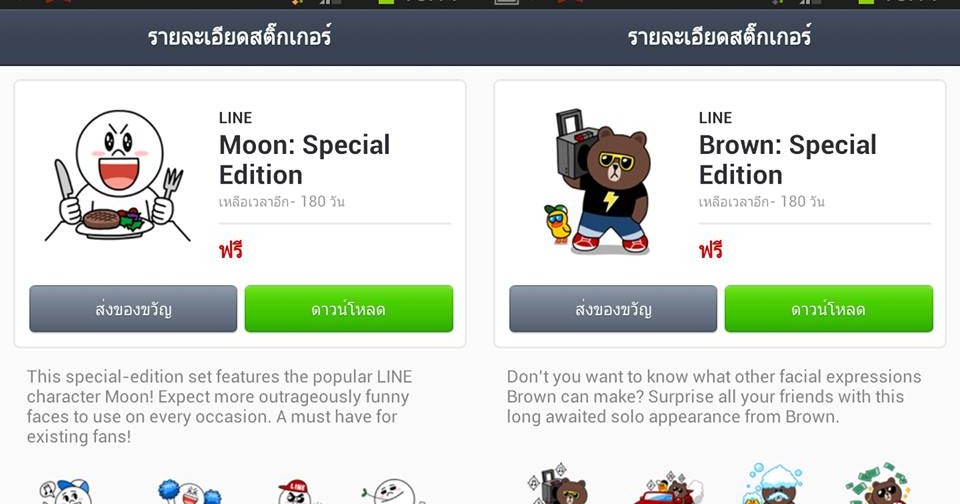Preview Moon sticker with red LINE cap
Image resolution: width=960 pixels, height=504 pixels.
click(296, 492)
